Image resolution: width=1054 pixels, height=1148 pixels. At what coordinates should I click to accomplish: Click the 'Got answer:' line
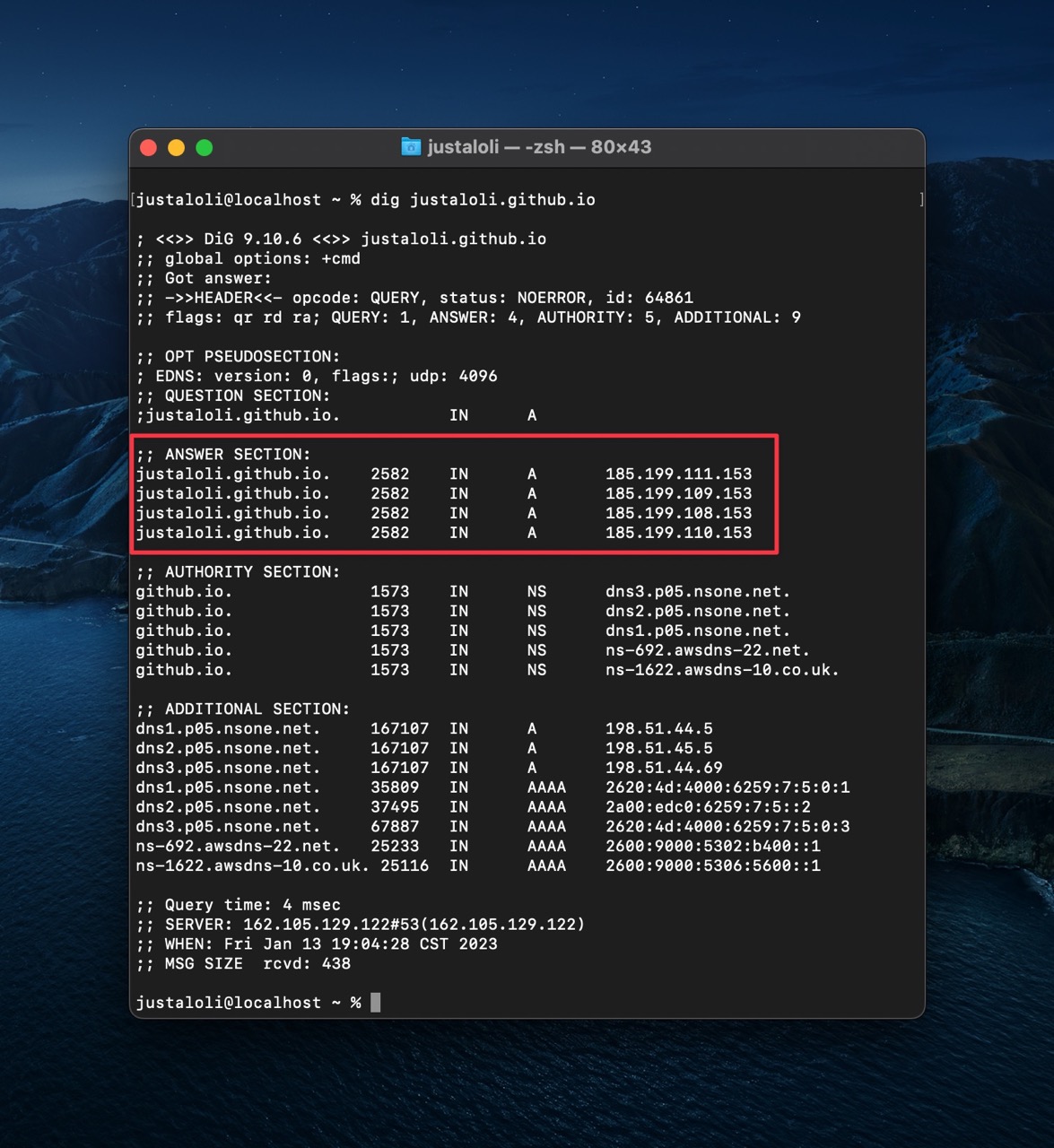point(204,279)
